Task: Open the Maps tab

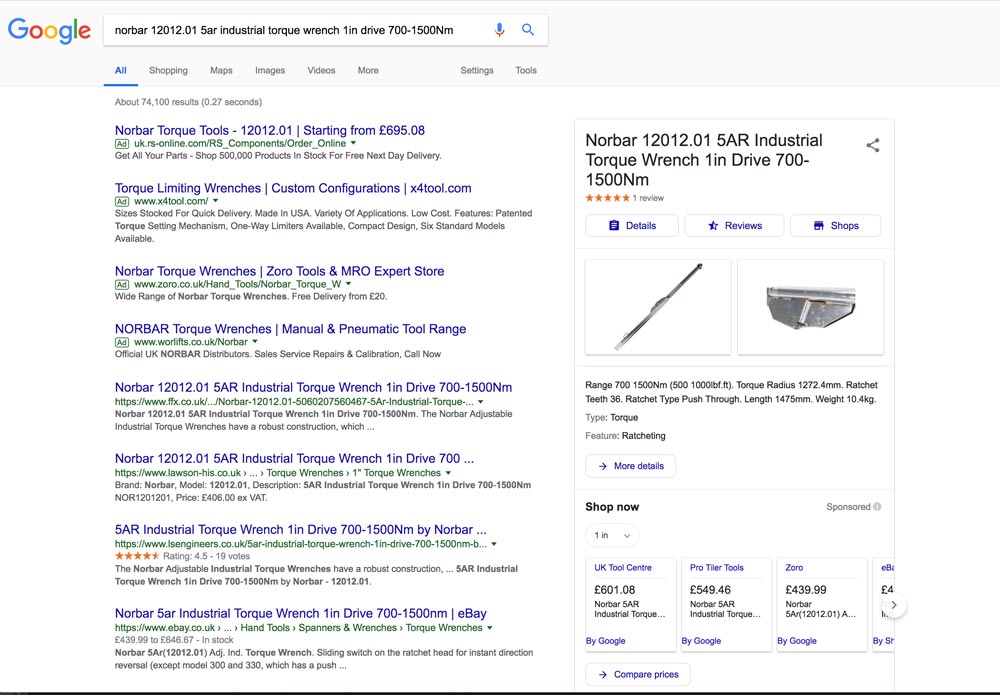Action: coord(221,70)
